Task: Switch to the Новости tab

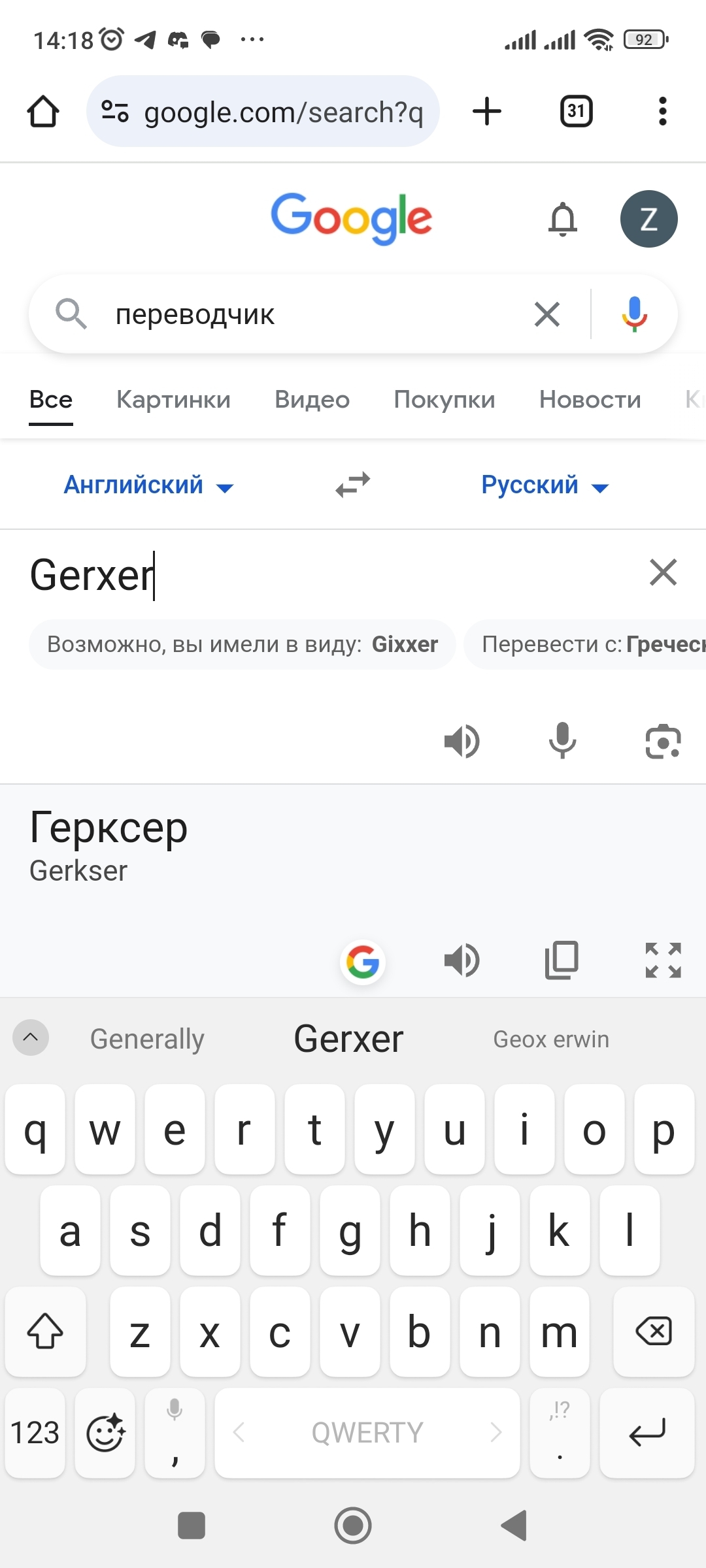Action: click(x=590, y=399)
